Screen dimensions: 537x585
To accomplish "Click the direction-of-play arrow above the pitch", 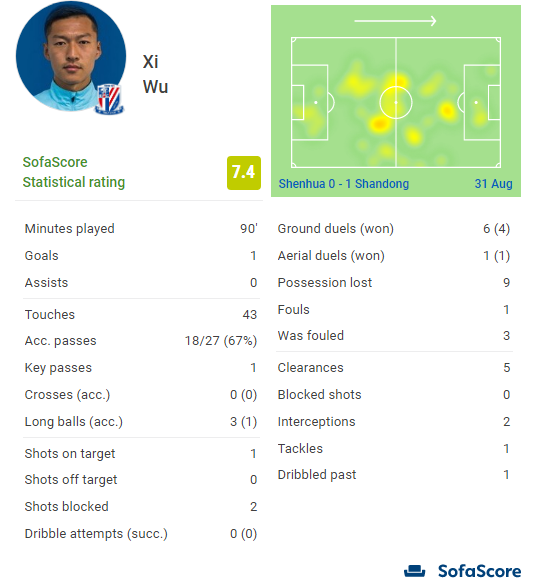I will coord(395,21).
